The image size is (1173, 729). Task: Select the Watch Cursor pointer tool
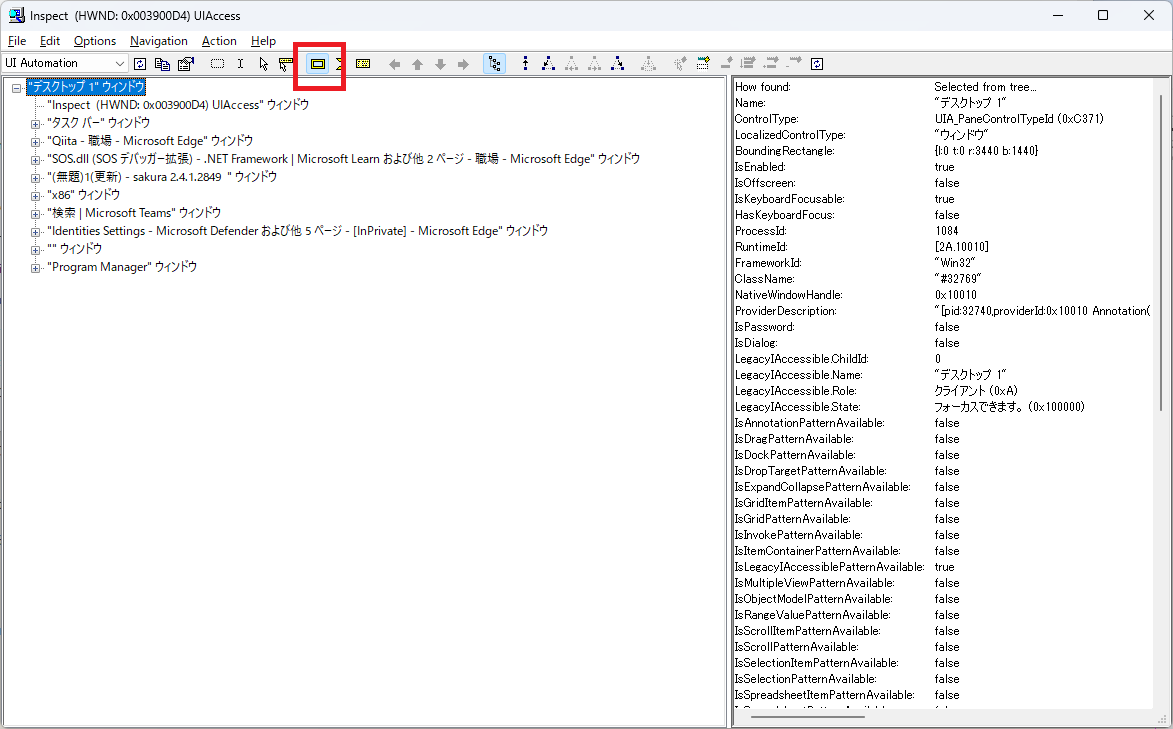262,63
